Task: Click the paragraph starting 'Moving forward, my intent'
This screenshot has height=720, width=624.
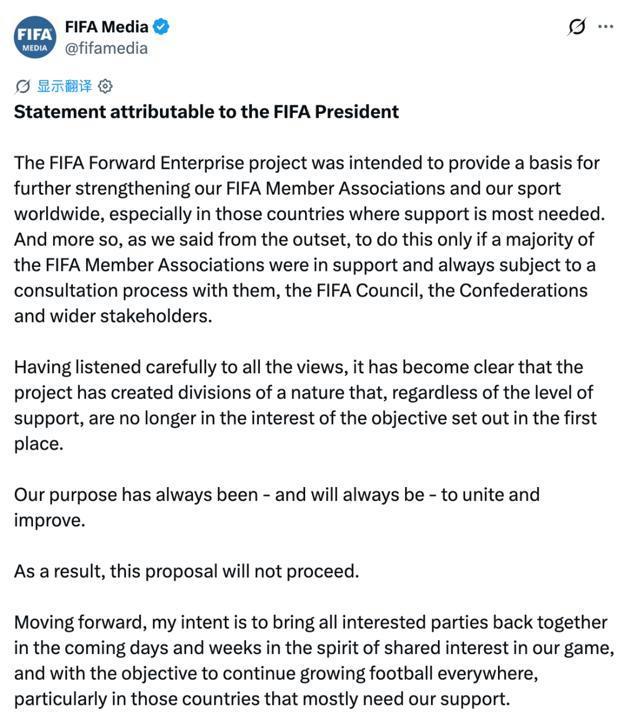Action: pos(314,661)
